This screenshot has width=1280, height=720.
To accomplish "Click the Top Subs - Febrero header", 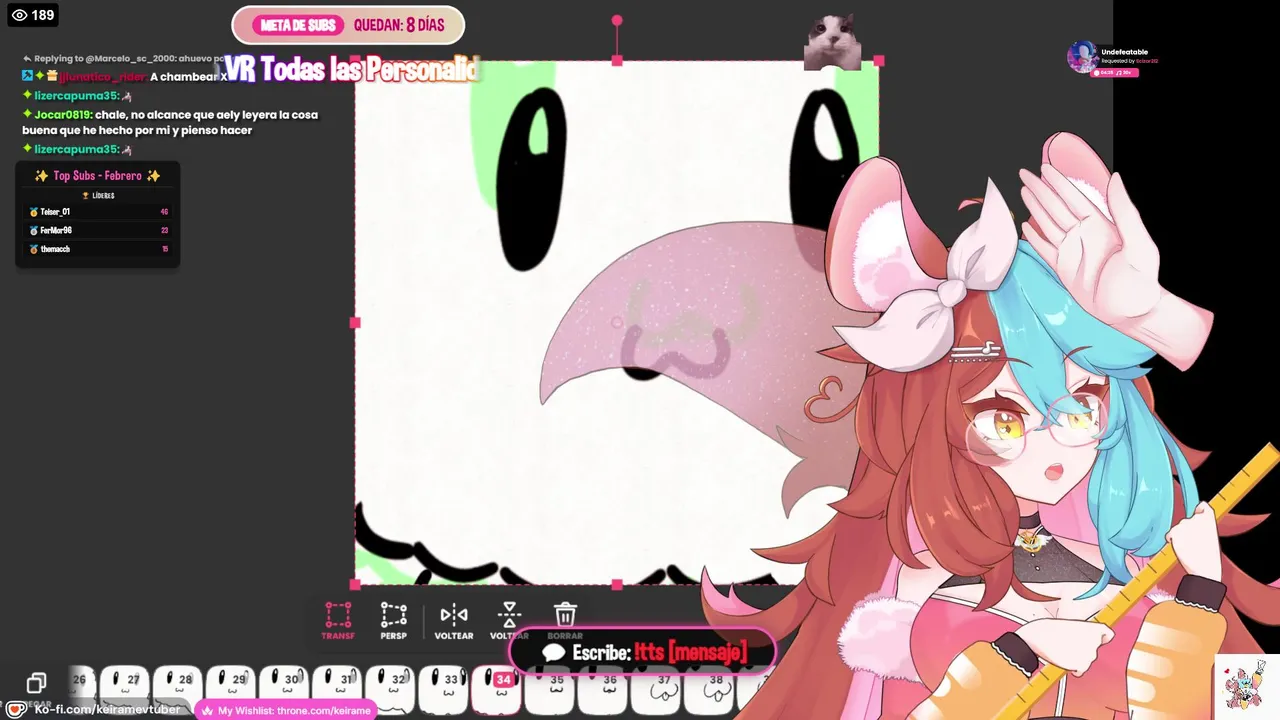I will point(98,176).
